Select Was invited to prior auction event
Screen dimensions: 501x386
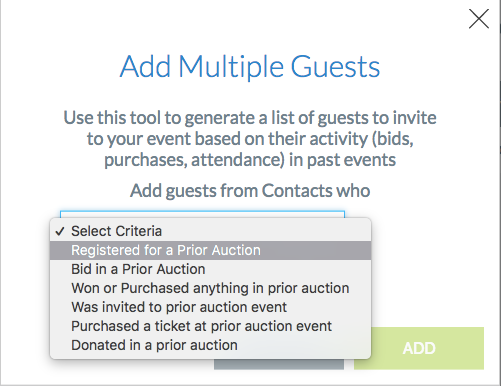[x=210, y=307]
